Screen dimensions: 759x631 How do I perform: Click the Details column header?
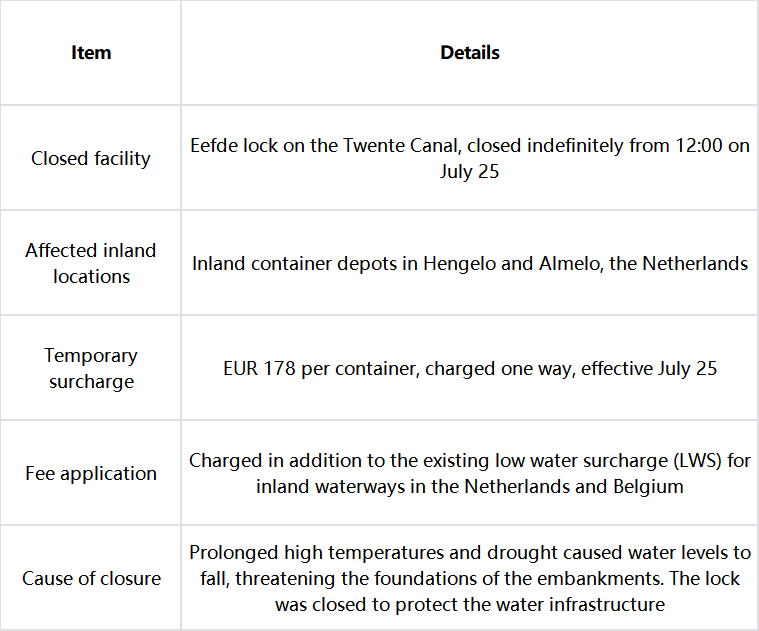coord(470,52)
